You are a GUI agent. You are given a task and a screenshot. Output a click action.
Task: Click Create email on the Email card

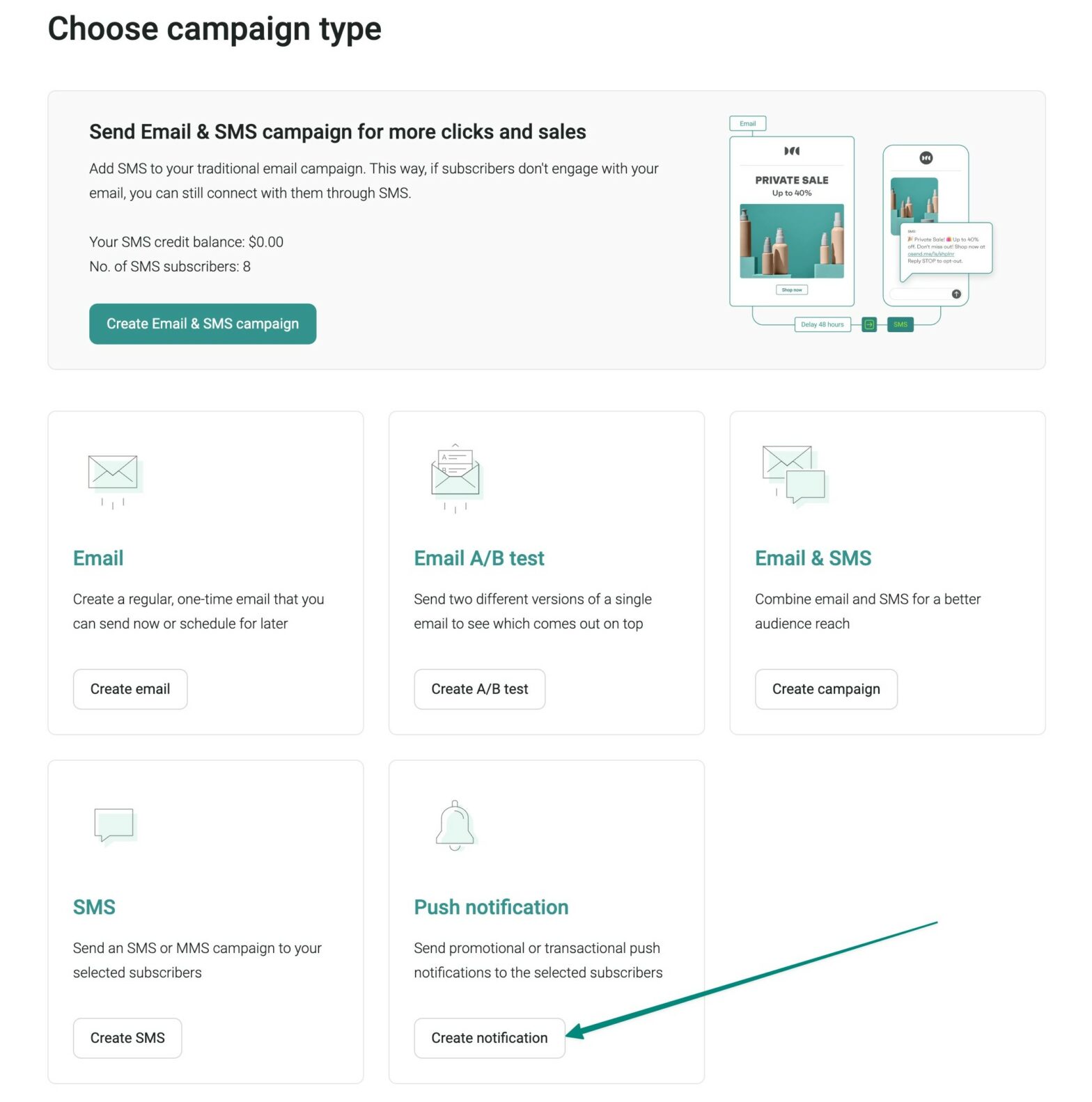coord(130,689)
